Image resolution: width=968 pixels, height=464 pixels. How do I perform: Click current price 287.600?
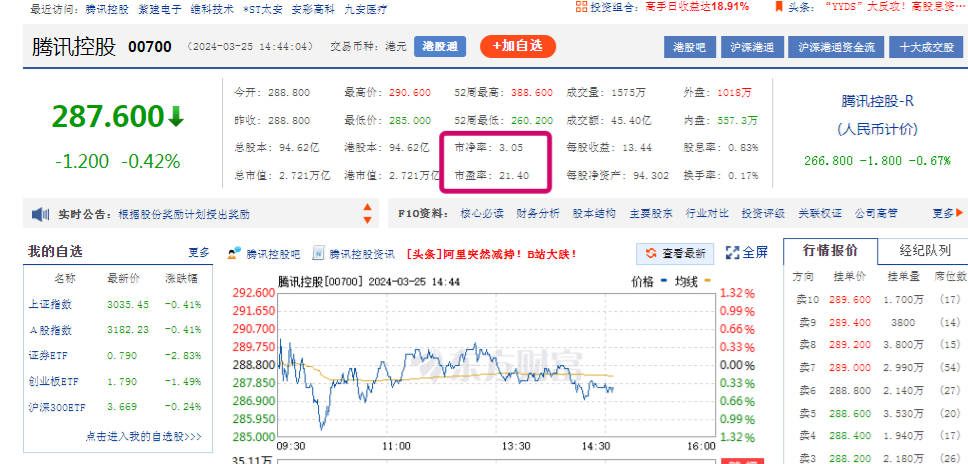coord(107,117)
